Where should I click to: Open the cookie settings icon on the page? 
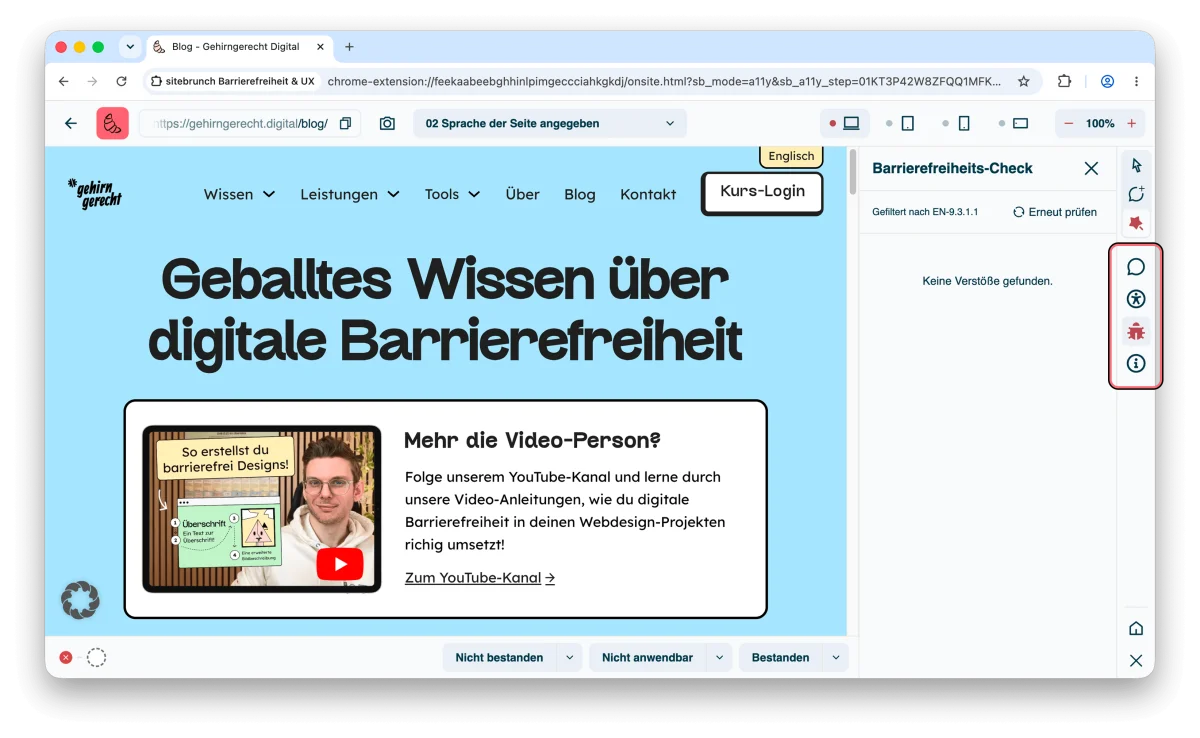pos(80,600)
